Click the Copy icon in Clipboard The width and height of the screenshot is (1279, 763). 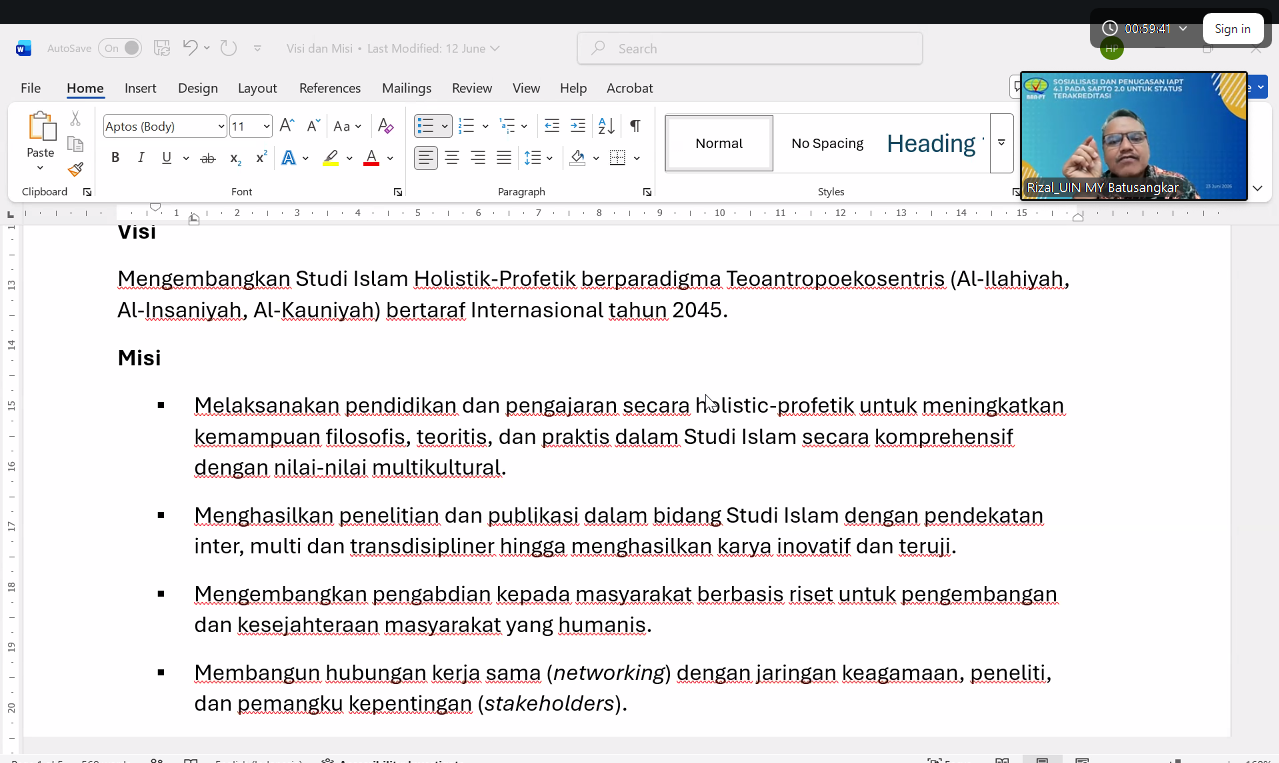pos(75,144)
